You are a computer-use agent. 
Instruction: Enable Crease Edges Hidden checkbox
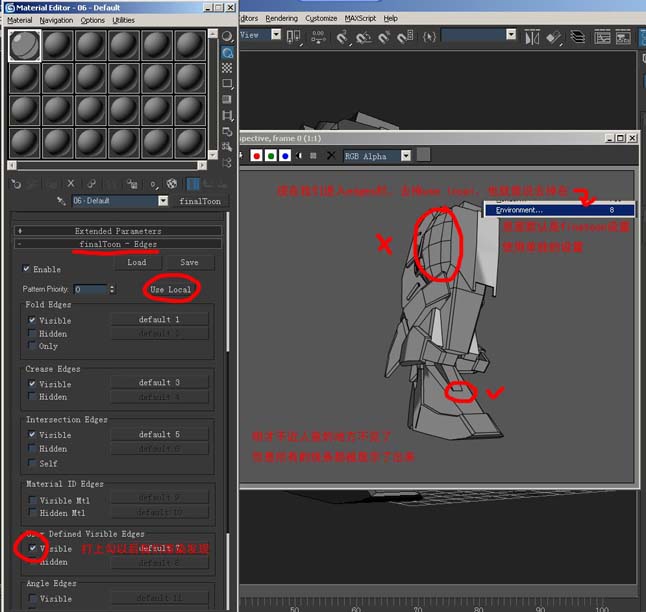click(32, 396)
